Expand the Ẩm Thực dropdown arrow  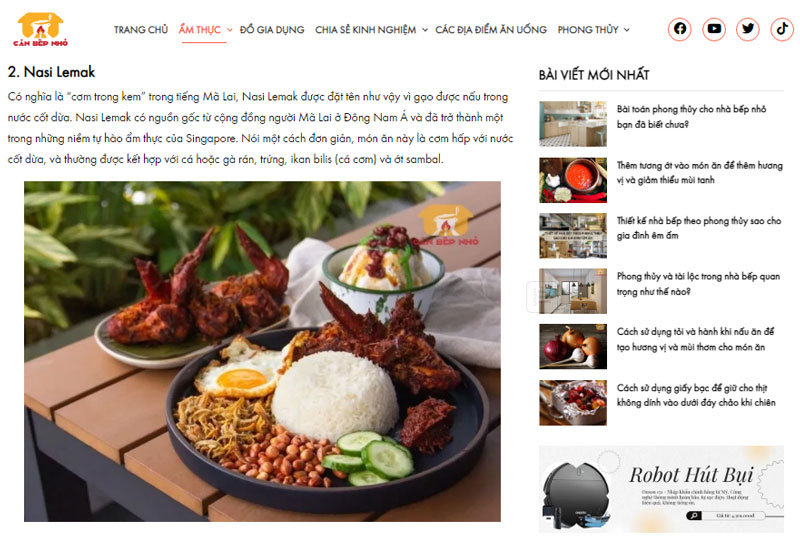coord(230,30)
